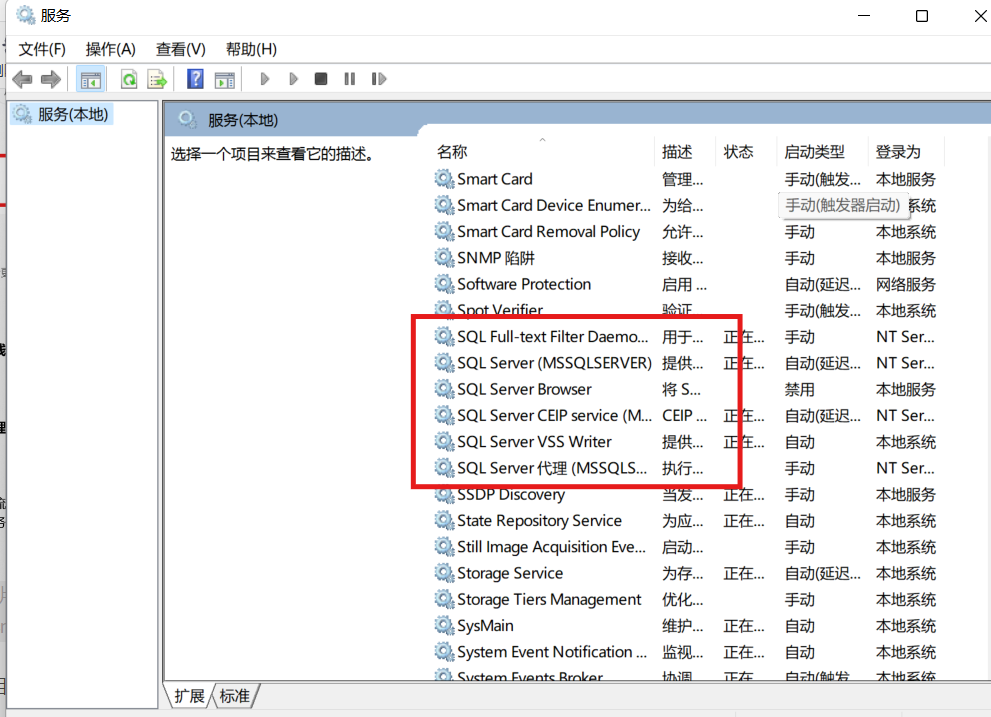Select System Event Notification service
The image size is (991, 717).
pyautogui.click(x=552, y=651)
